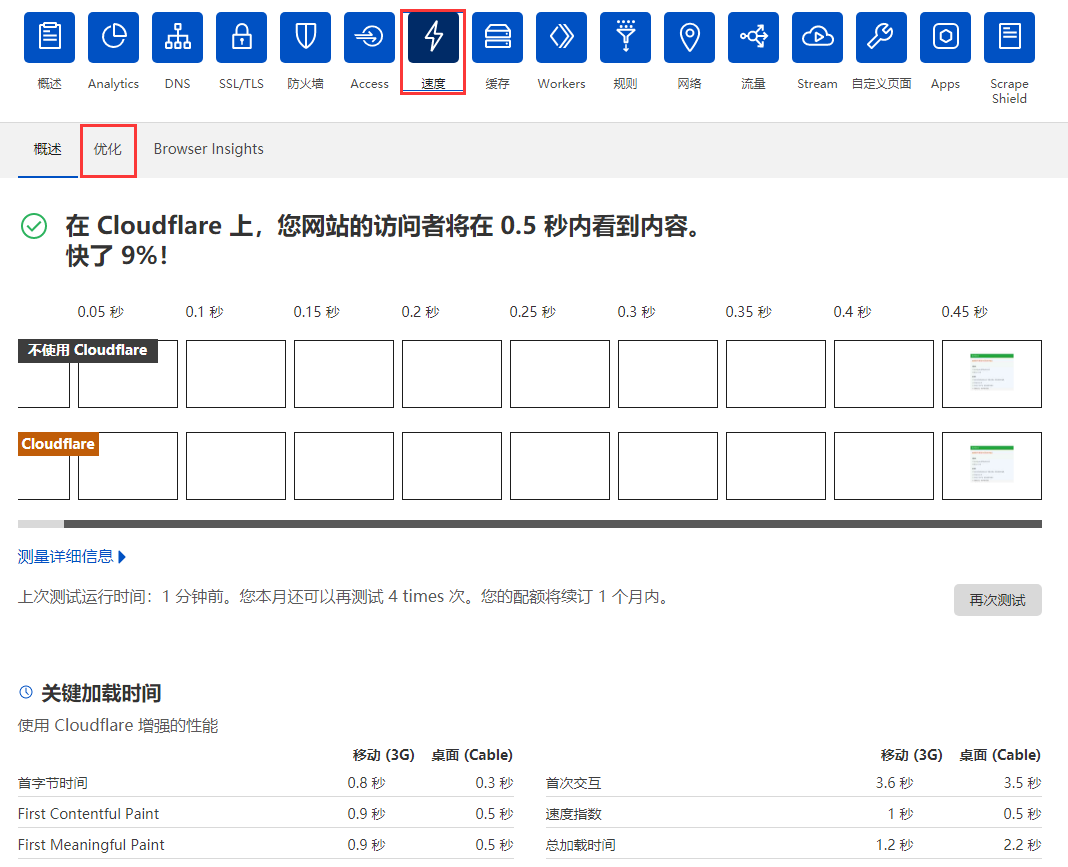
Task: Click the 不使用 Cloudflare row label
Action: click(x=88, y=350)
